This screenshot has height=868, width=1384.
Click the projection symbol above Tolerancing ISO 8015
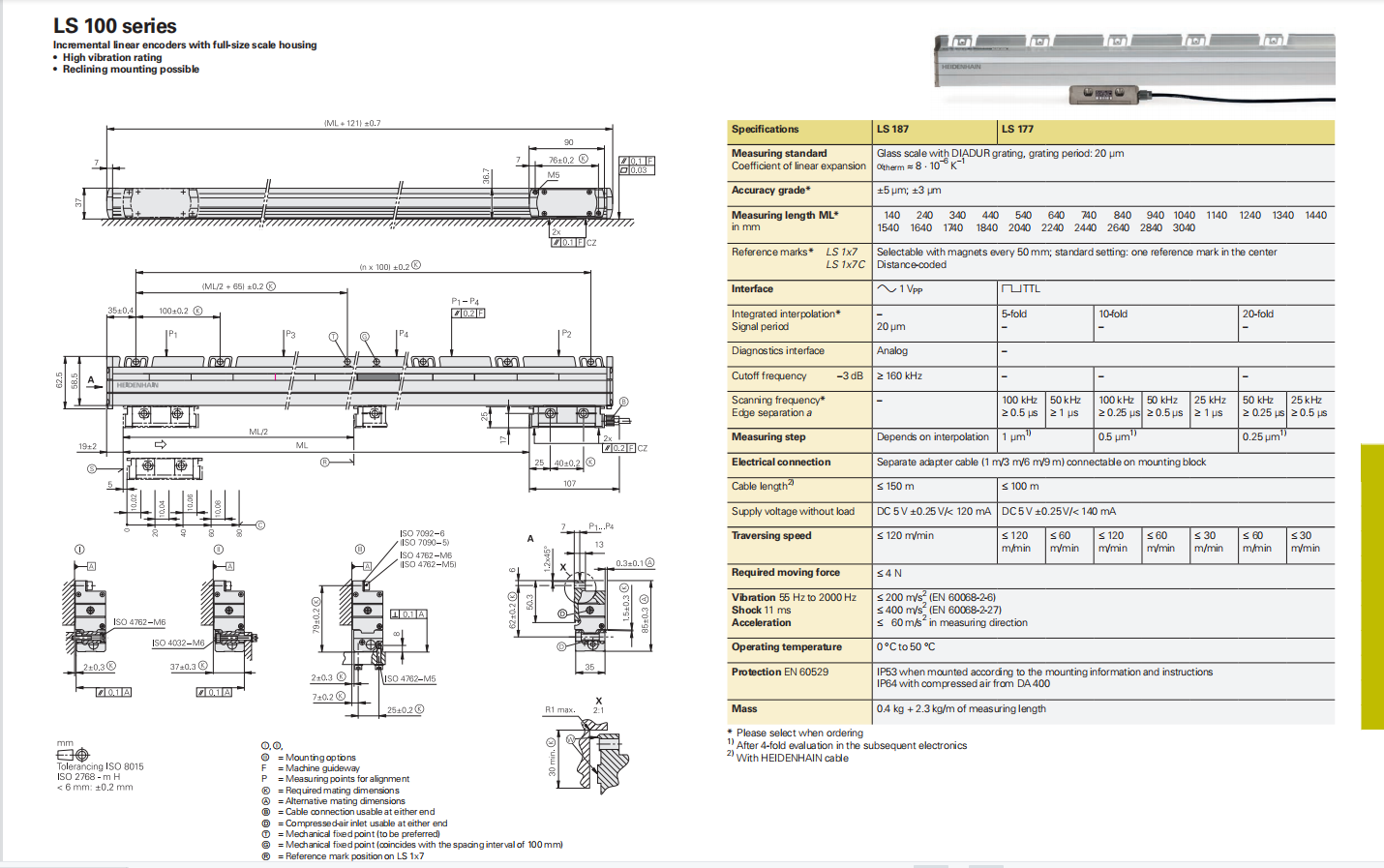click(74, 755)
